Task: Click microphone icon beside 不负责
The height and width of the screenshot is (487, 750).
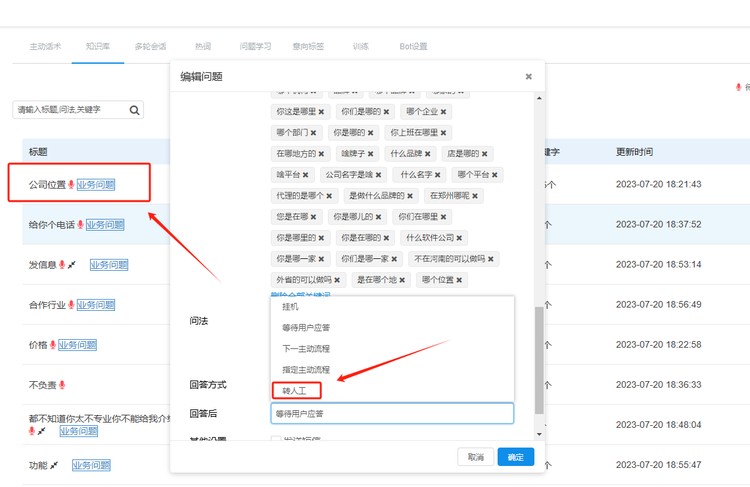Action: (62, 385)
